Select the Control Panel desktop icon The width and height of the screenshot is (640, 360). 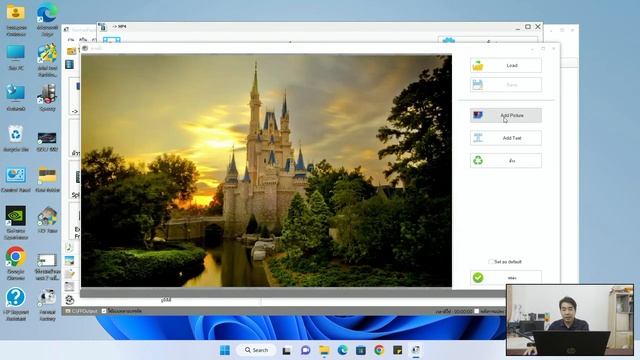point(16,179)
